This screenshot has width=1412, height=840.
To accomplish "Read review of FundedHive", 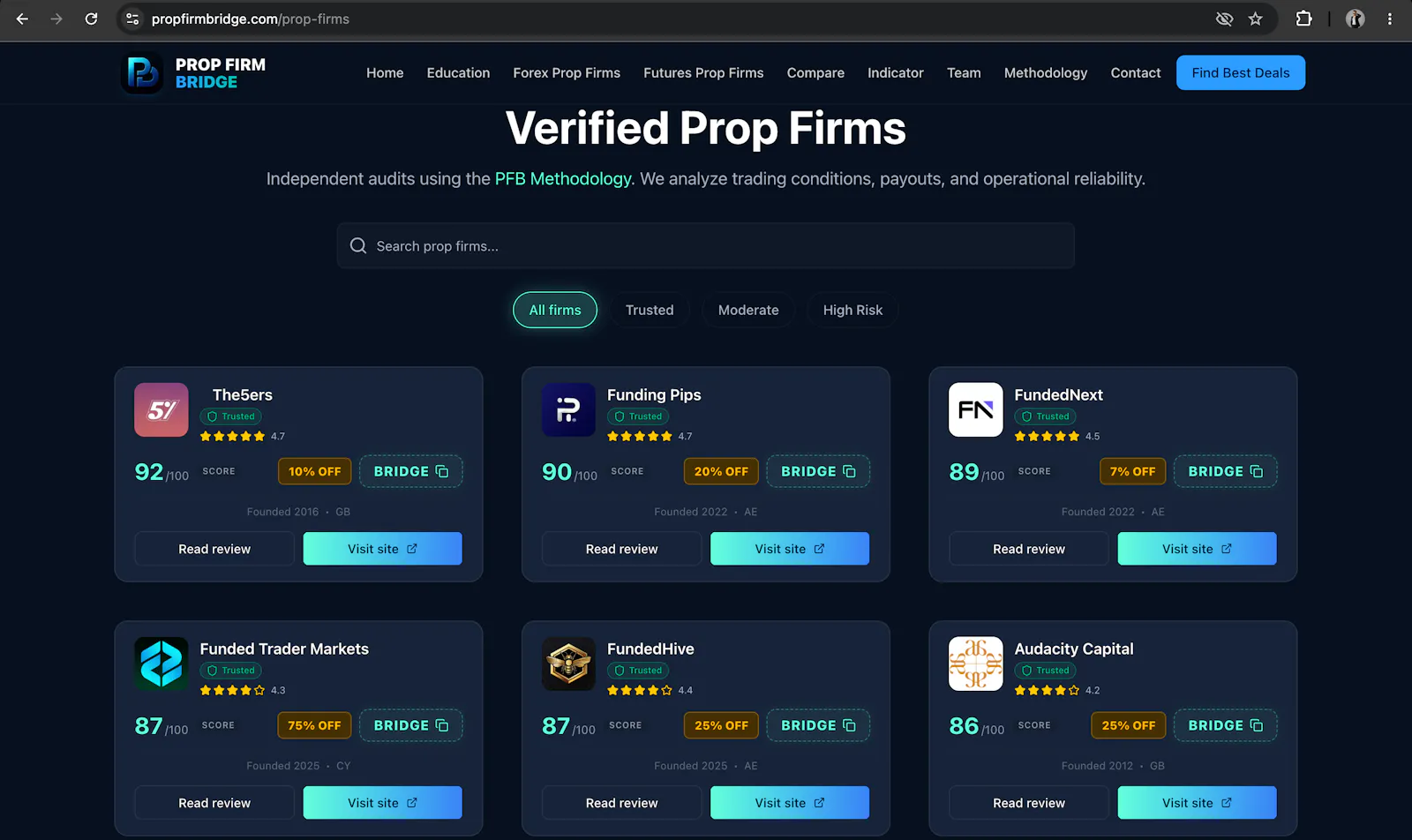I will tap(622, 803).
